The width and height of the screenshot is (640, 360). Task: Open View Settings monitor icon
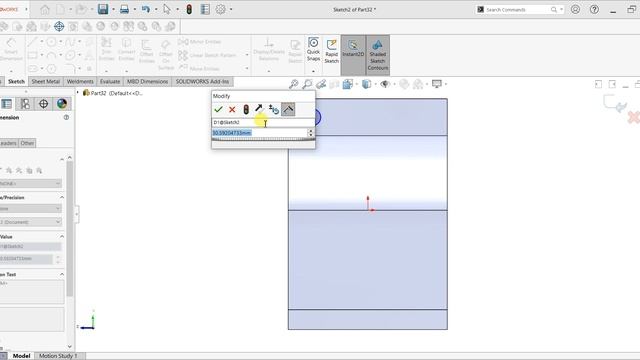tap(437, 84)
